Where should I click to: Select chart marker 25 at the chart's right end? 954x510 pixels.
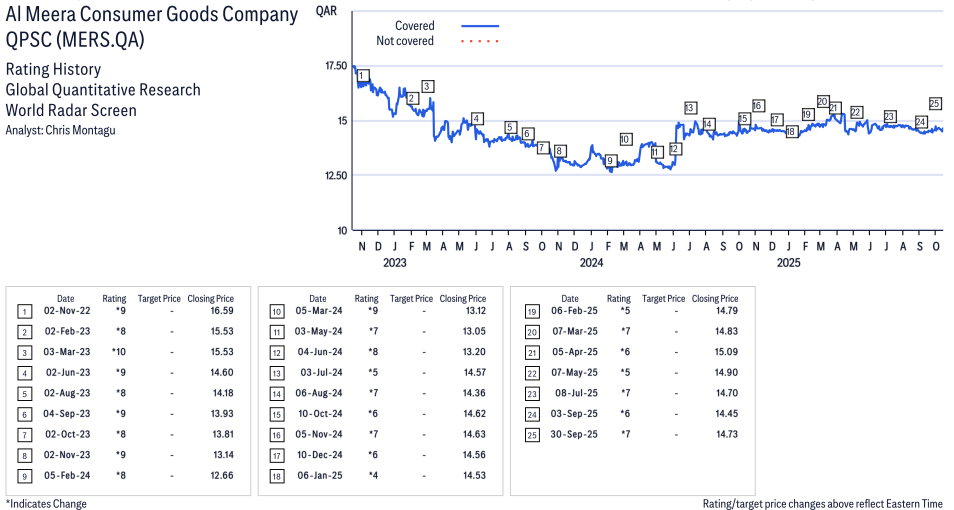point(935,103)
